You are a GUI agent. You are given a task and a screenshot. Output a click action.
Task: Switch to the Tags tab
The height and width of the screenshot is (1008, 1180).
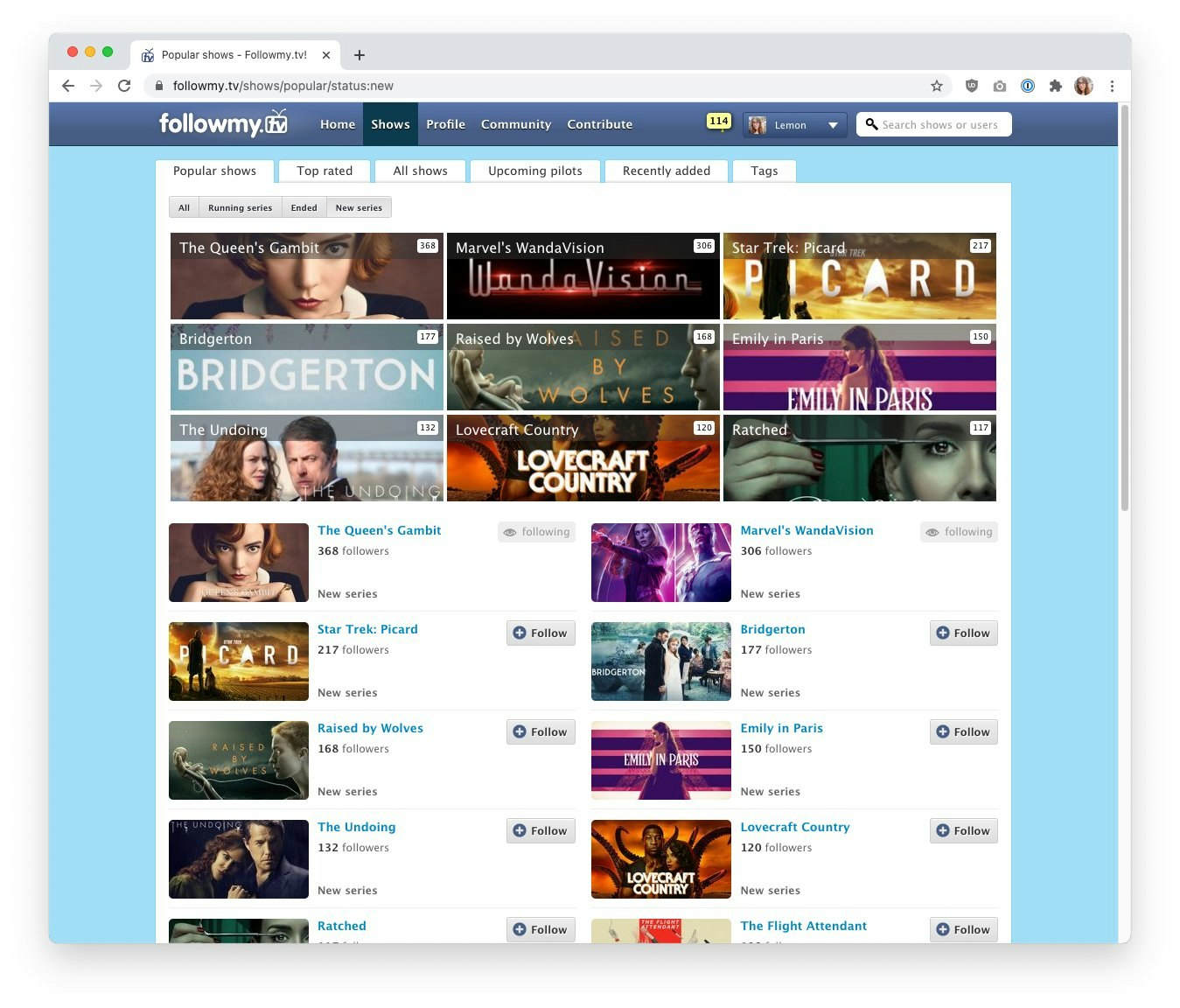(x=764, y=171)
